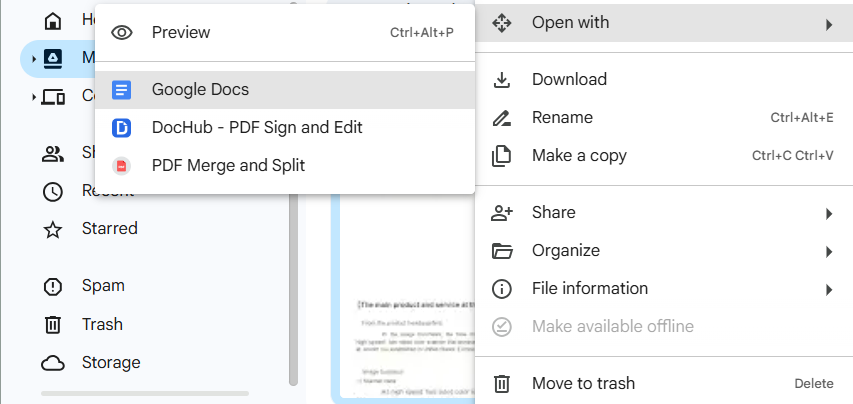Screen dimensions: 853x404
Task: Click the Rename pencil icon
Action: 501,118
